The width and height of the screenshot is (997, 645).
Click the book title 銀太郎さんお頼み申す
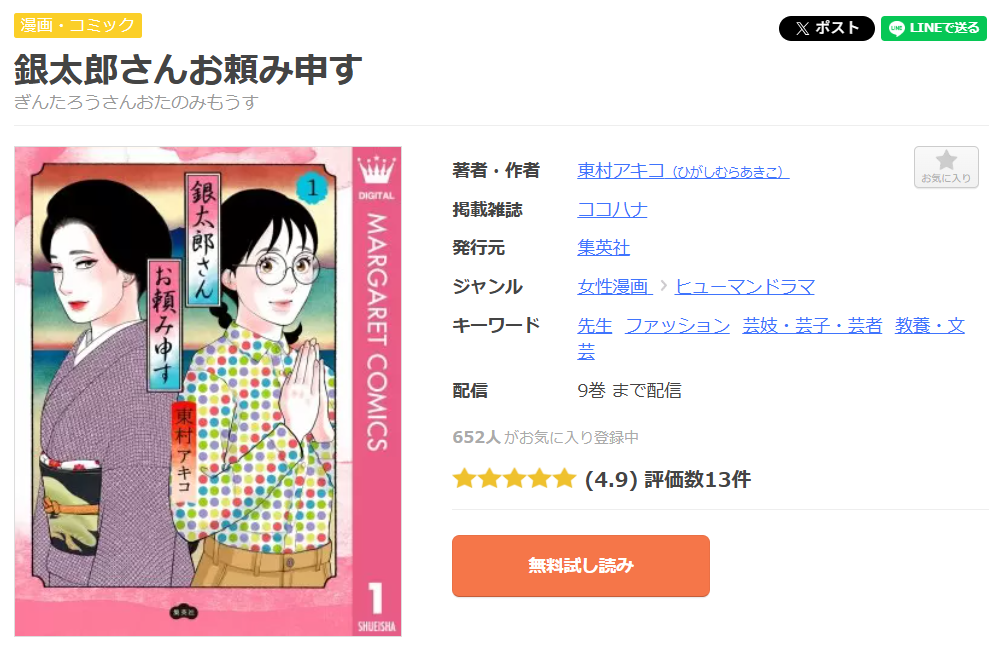(188, 69)
